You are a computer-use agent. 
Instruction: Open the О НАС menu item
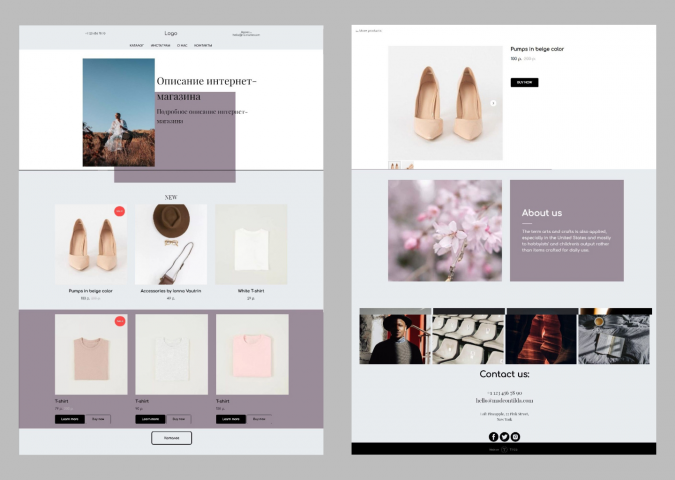point(182,45)
